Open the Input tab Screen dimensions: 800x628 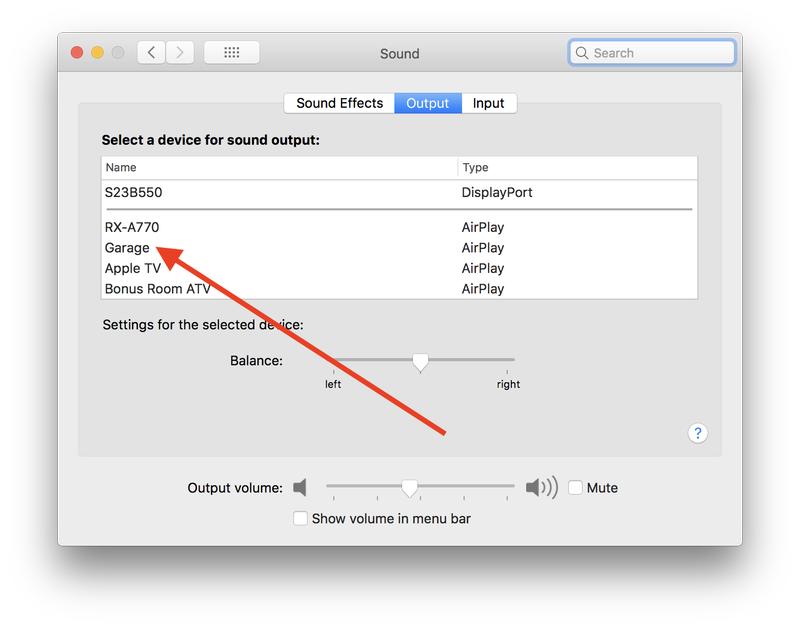point(489,103)
